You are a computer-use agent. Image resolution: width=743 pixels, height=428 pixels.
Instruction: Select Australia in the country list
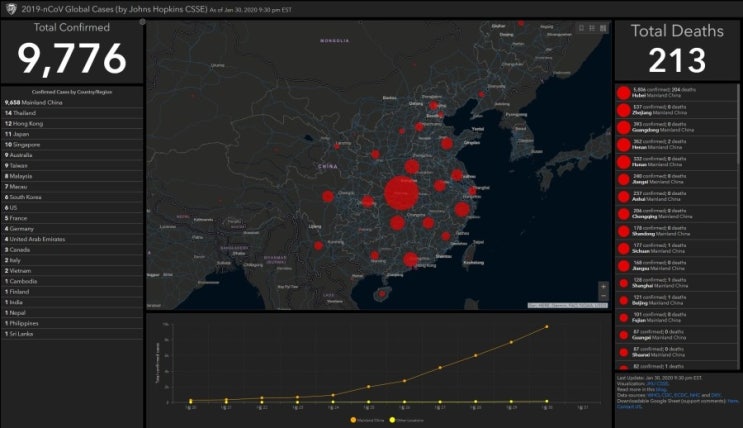pos(72,155)
